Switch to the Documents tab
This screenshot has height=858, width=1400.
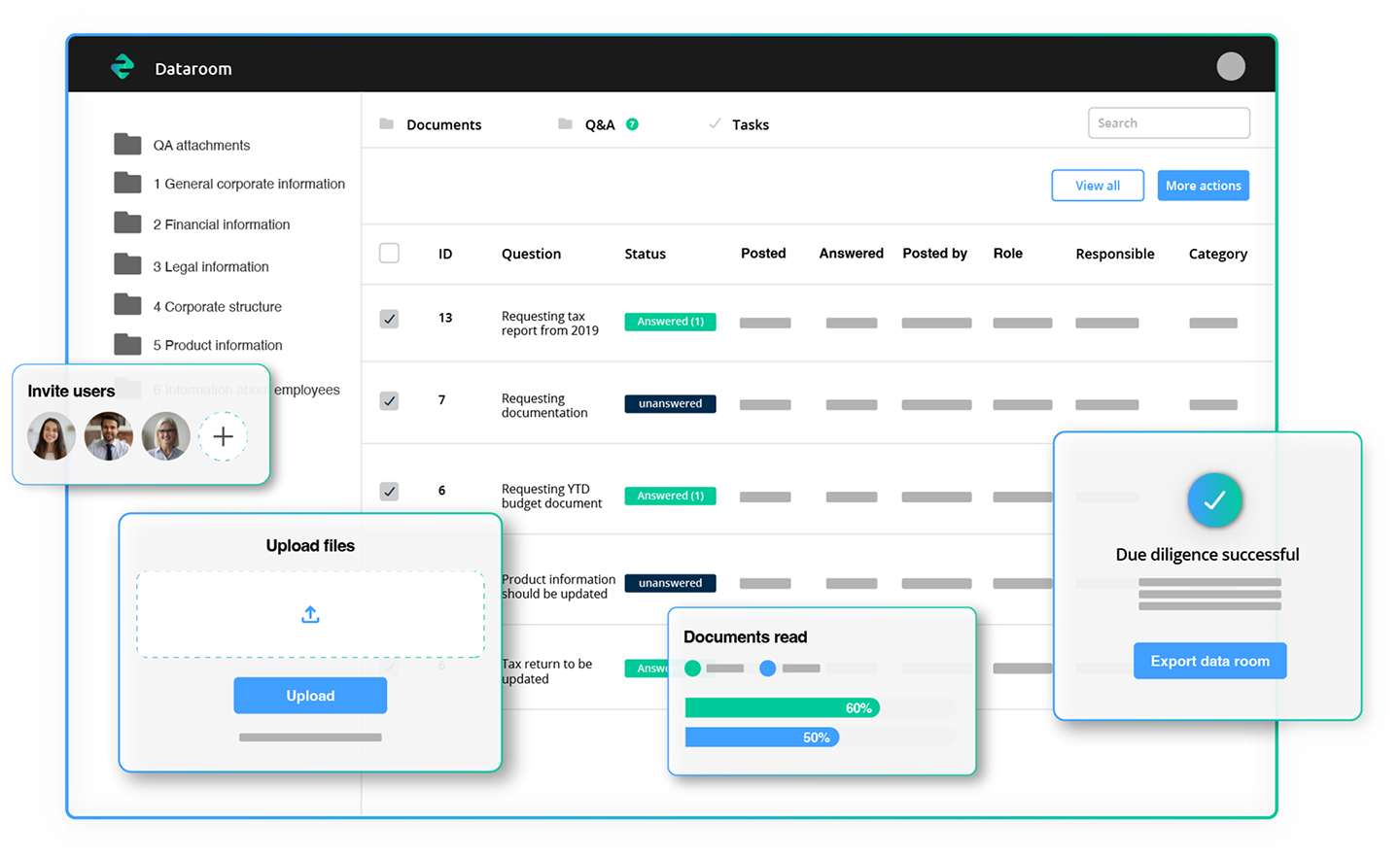point(442,124)
